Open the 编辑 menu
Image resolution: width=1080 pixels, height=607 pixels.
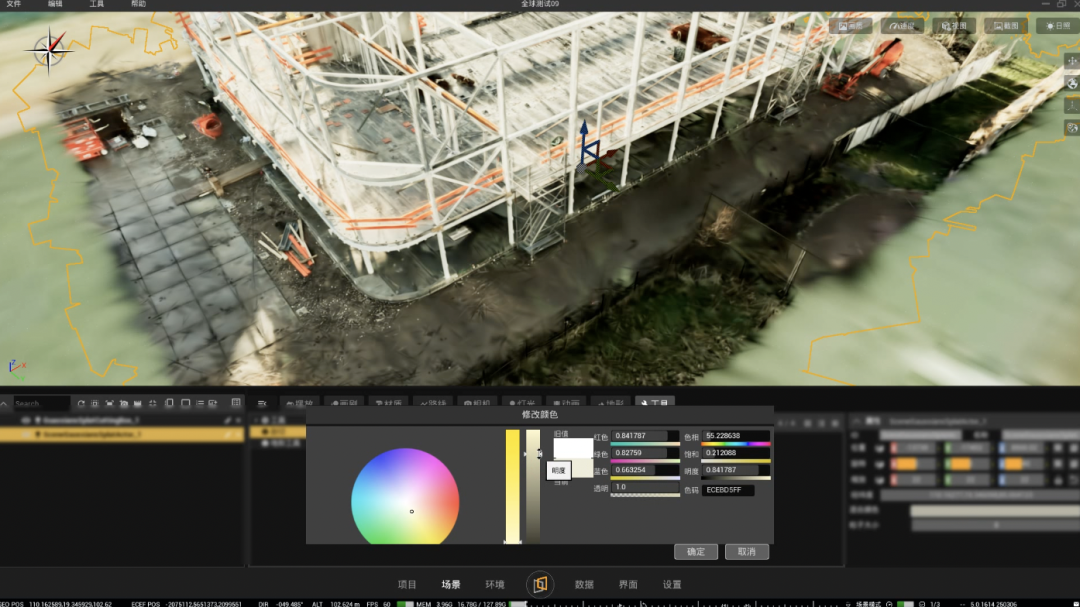(x=55, y=4)
